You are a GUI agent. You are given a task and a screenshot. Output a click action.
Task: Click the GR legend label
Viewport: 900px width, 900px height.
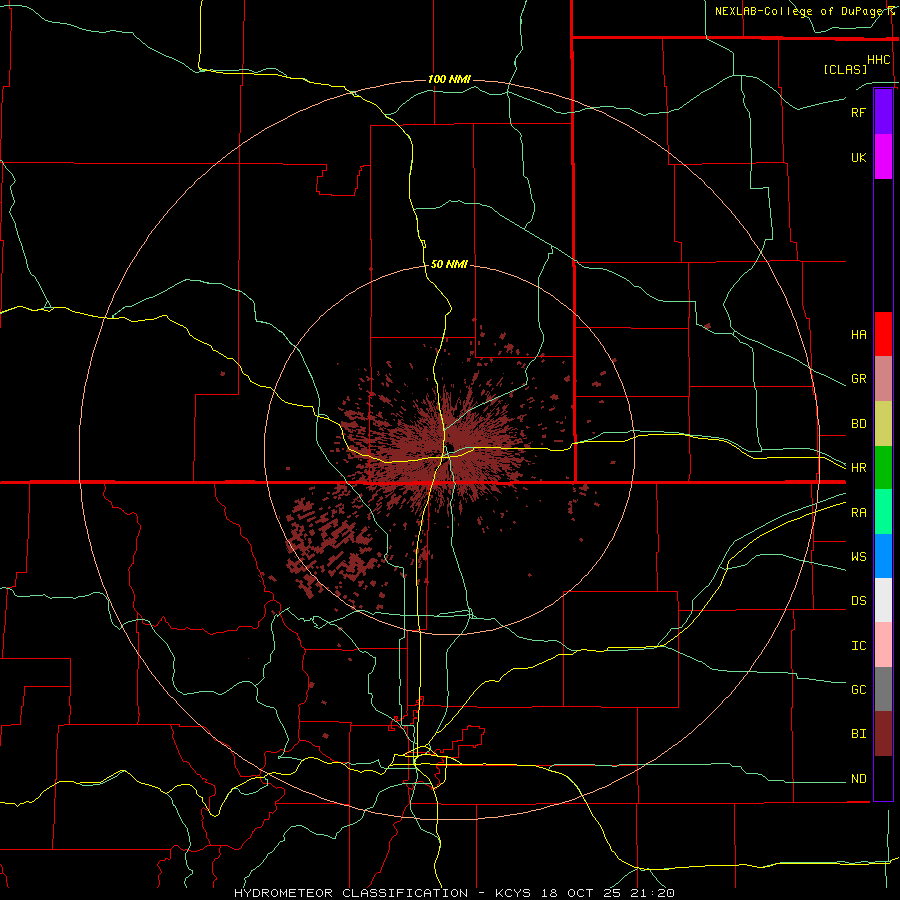coord(858,379)
